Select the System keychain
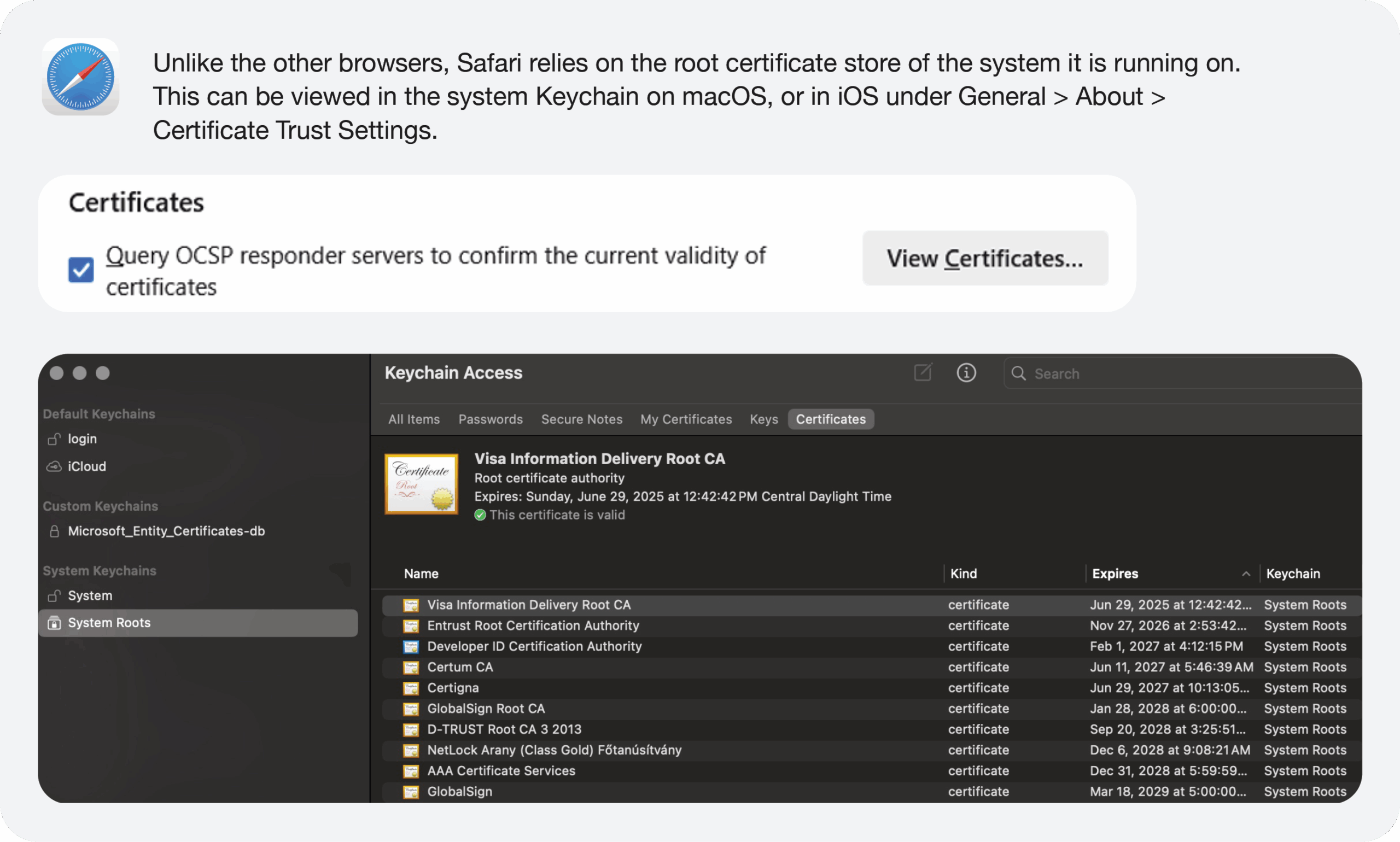This screenshot has width=1400, height=842. 197,596
